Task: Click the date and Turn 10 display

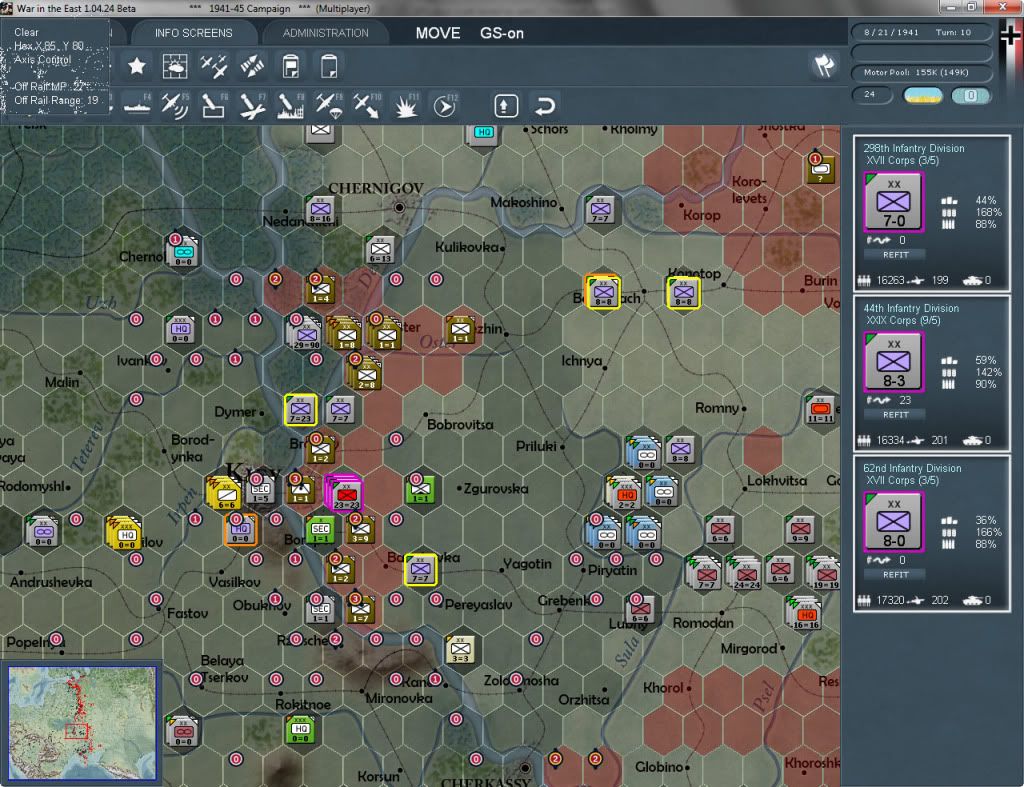Action: 921,32
